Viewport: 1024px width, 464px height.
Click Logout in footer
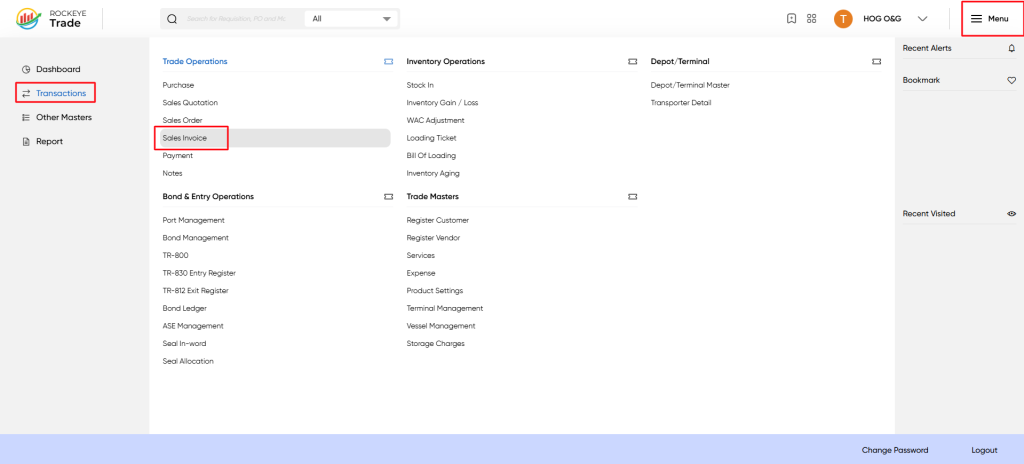tap(984, 451)
